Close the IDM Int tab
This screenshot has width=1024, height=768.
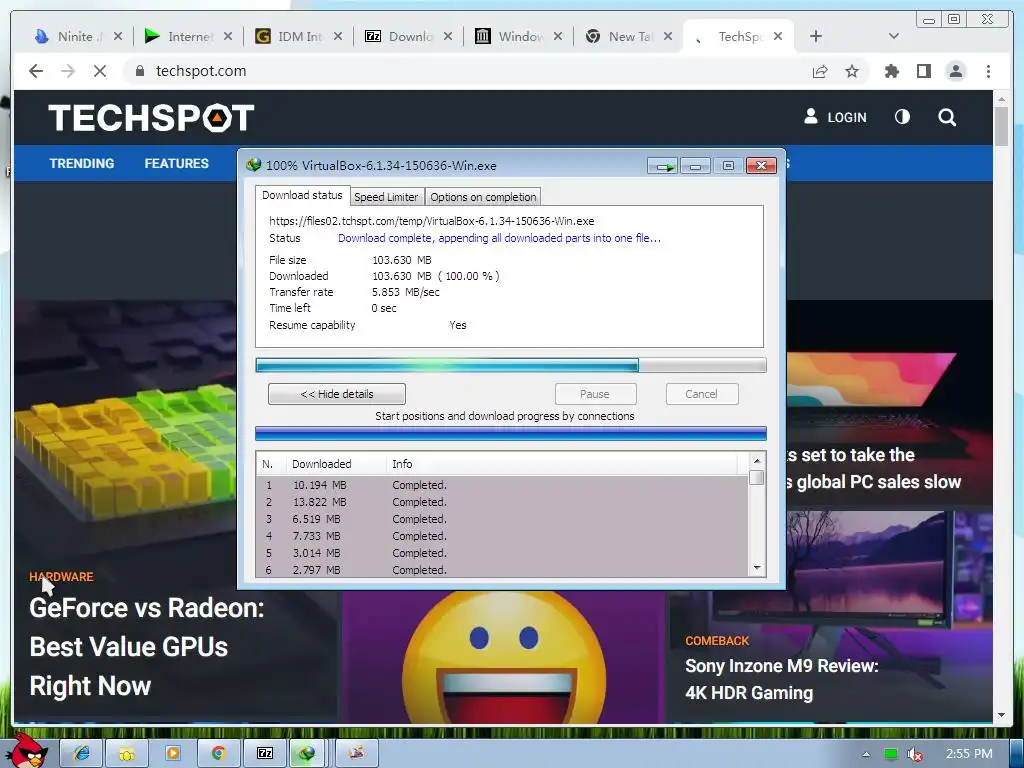[338, 37]
